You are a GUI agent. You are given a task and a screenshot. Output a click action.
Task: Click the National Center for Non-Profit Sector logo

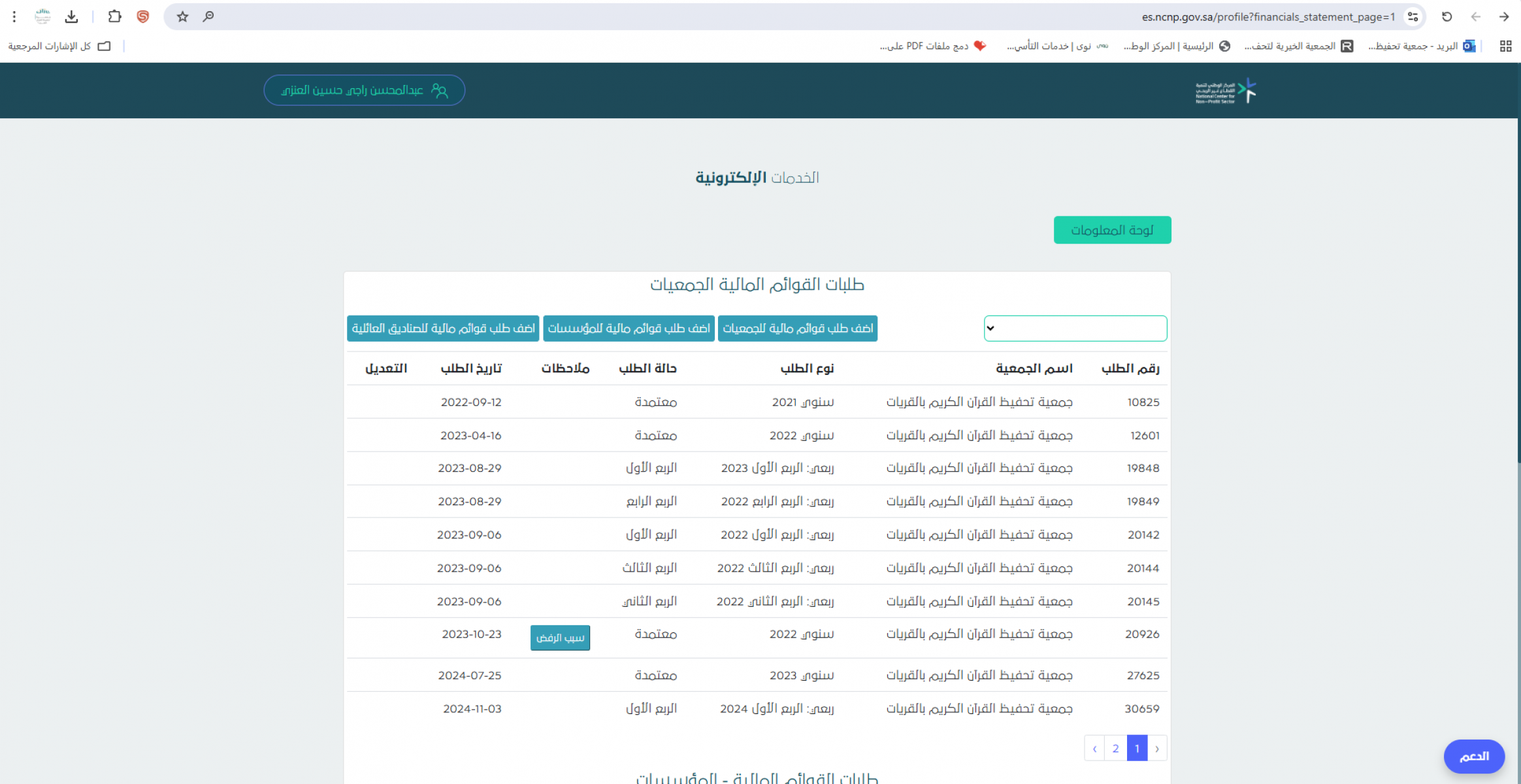pos(1226,91)
